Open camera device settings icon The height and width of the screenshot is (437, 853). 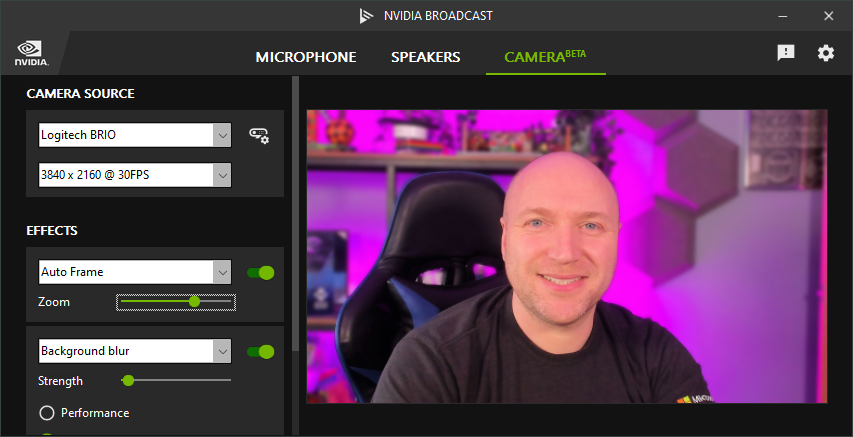click(x=259, y=135)
